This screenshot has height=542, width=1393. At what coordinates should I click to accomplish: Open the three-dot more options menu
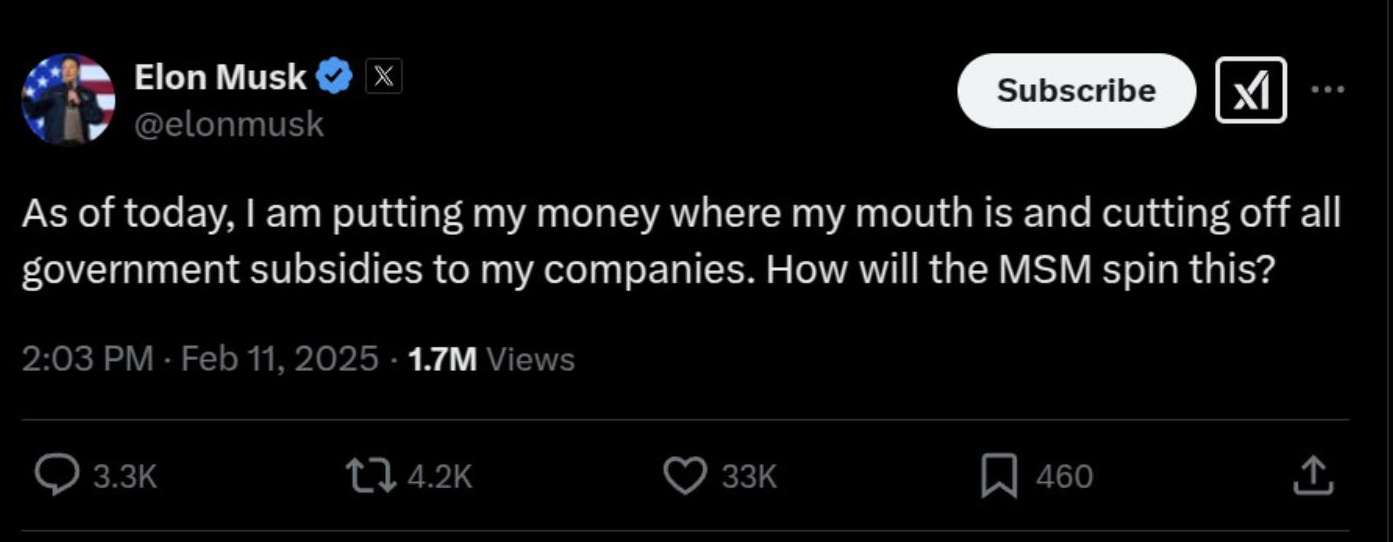click(1327, 89)
